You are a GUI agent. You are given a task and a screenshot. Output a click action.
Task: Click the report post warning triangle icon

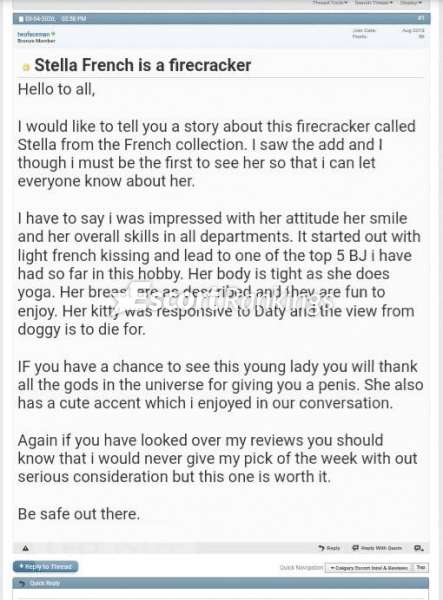[26, 548]
